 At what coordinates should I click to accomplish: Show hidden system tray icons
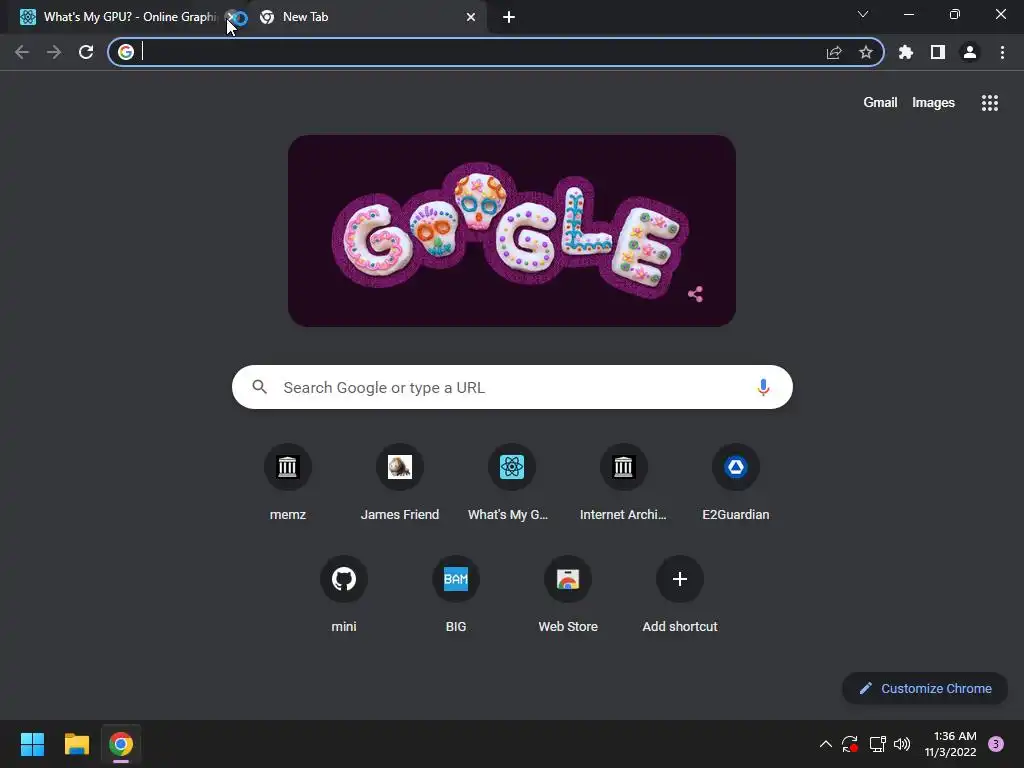tap(825, 744)
